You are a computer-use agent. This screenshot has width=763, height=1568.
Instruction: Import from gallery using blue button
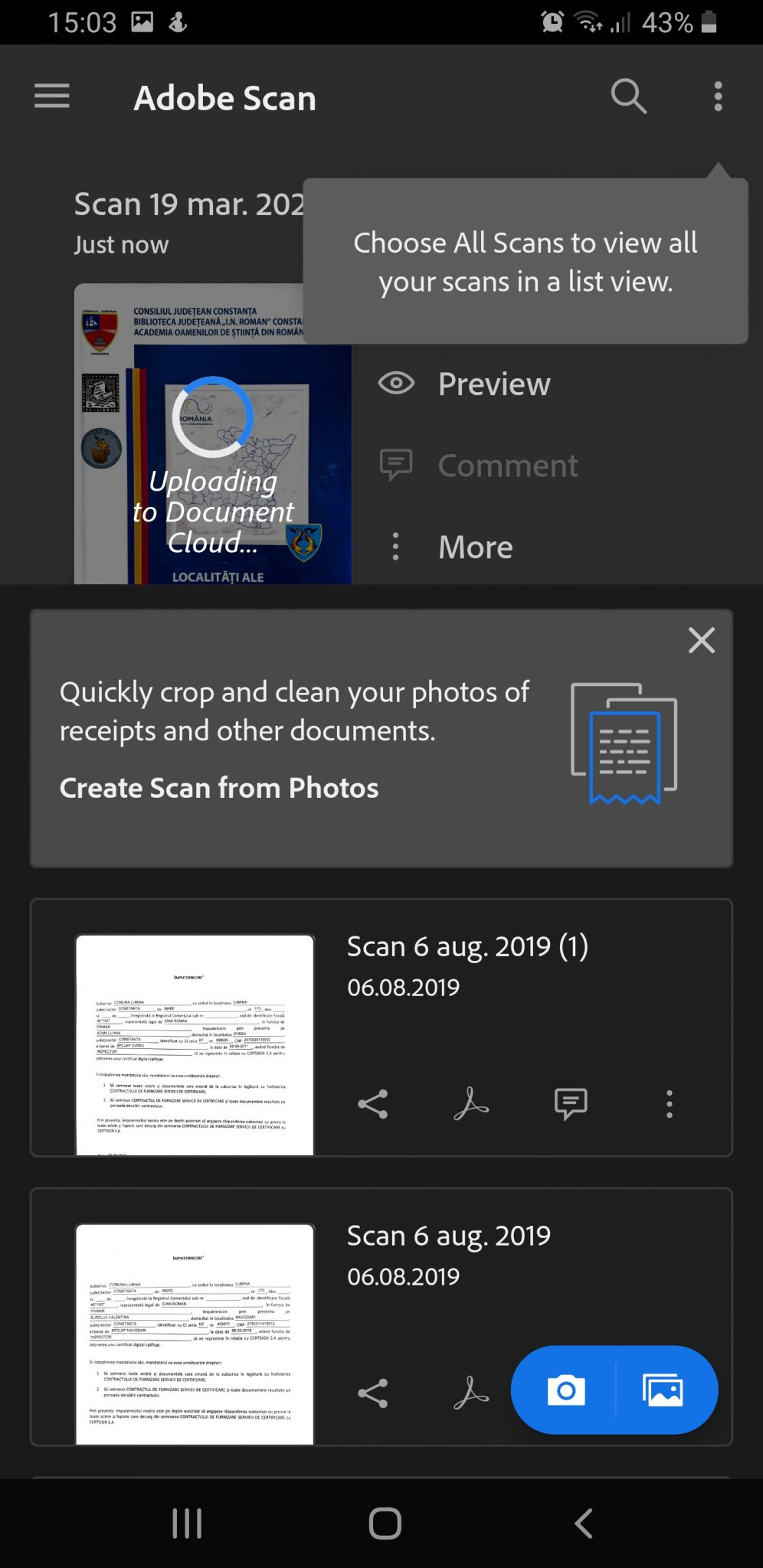(663, 1390)
